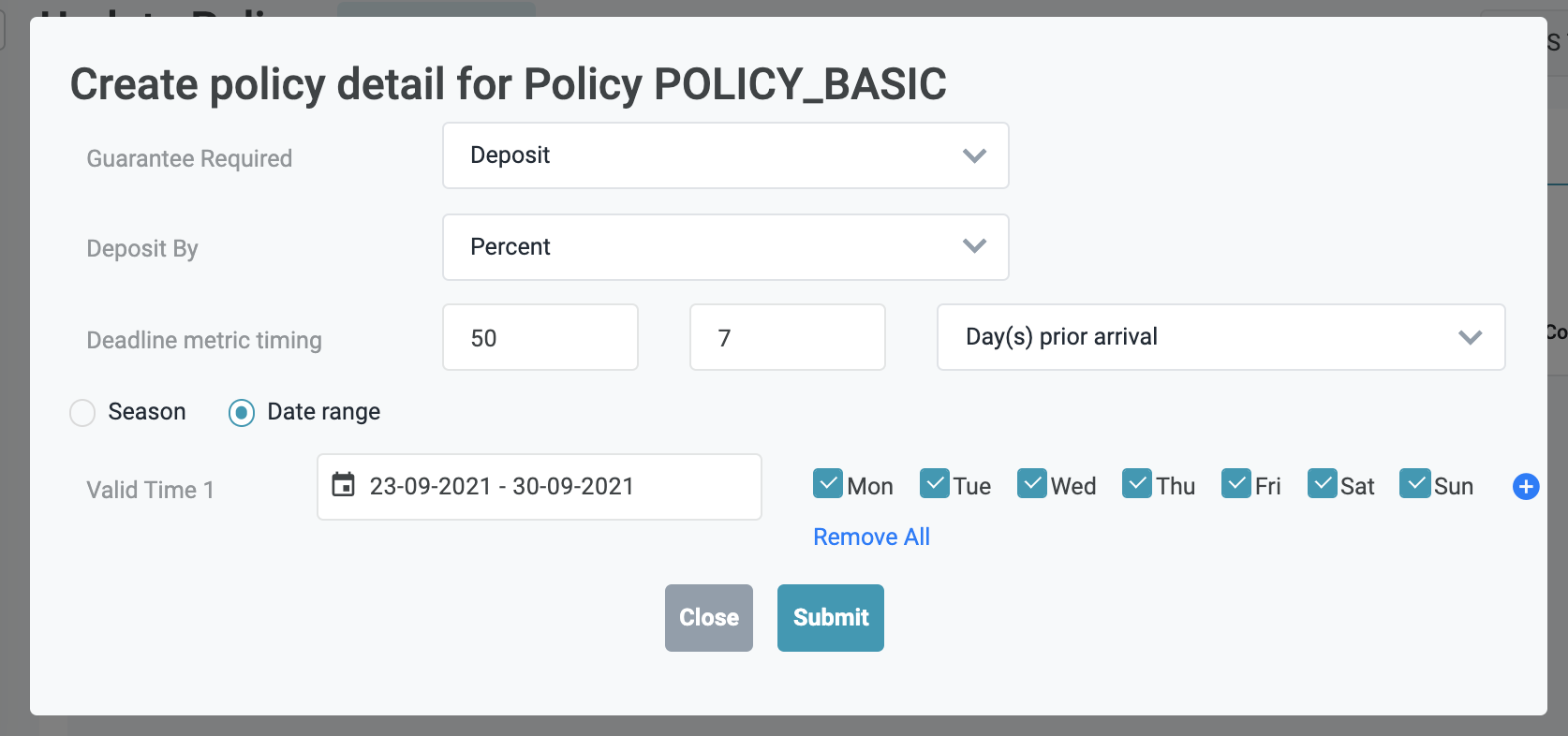Open the Deposit By Percent dropdown
1568x736 pixels.
coord(725,247)
